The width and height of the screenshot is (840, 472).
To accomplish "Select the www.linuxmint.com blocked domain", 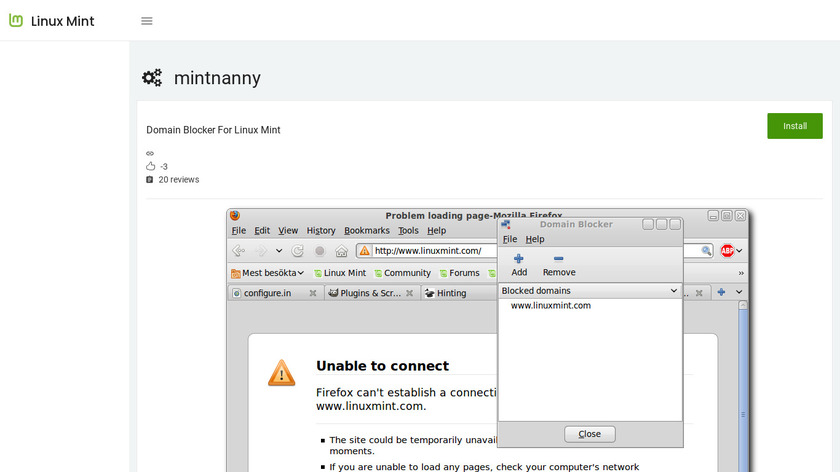I will tap(551, 305).
